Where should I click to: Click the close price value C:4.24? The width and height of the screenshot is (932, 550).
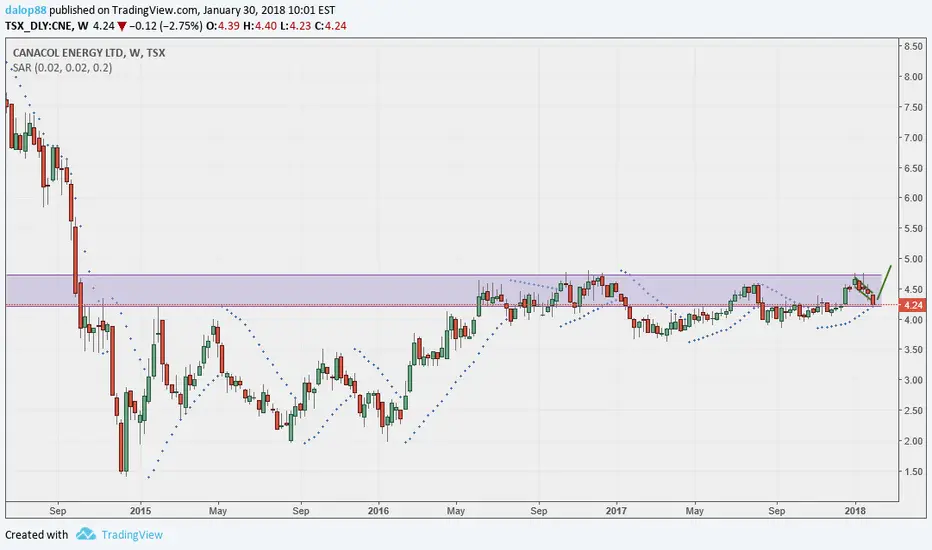click(330, 26)
